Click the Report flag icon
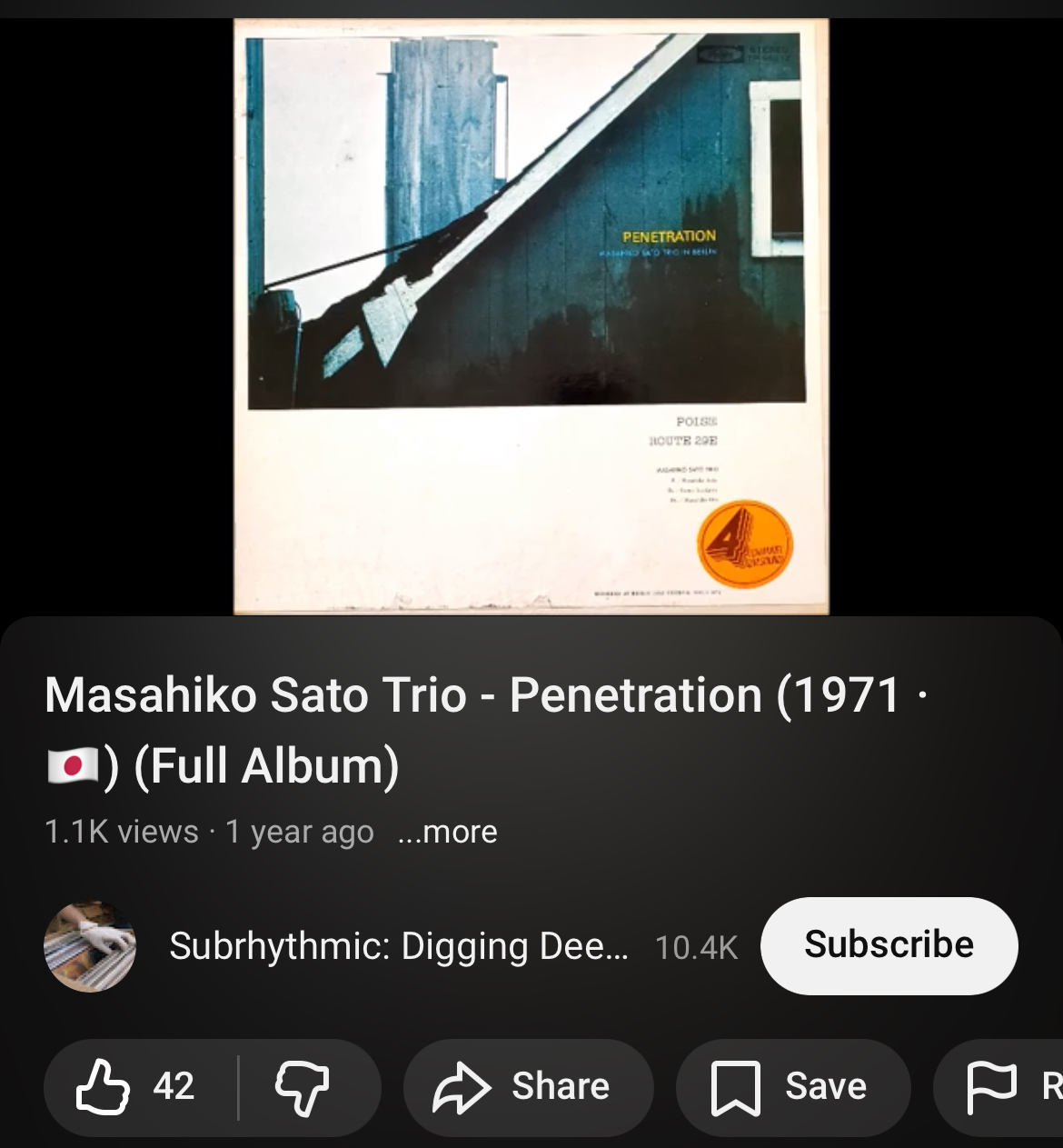Screen dimensions: 1063x1148 point(992,1088)
